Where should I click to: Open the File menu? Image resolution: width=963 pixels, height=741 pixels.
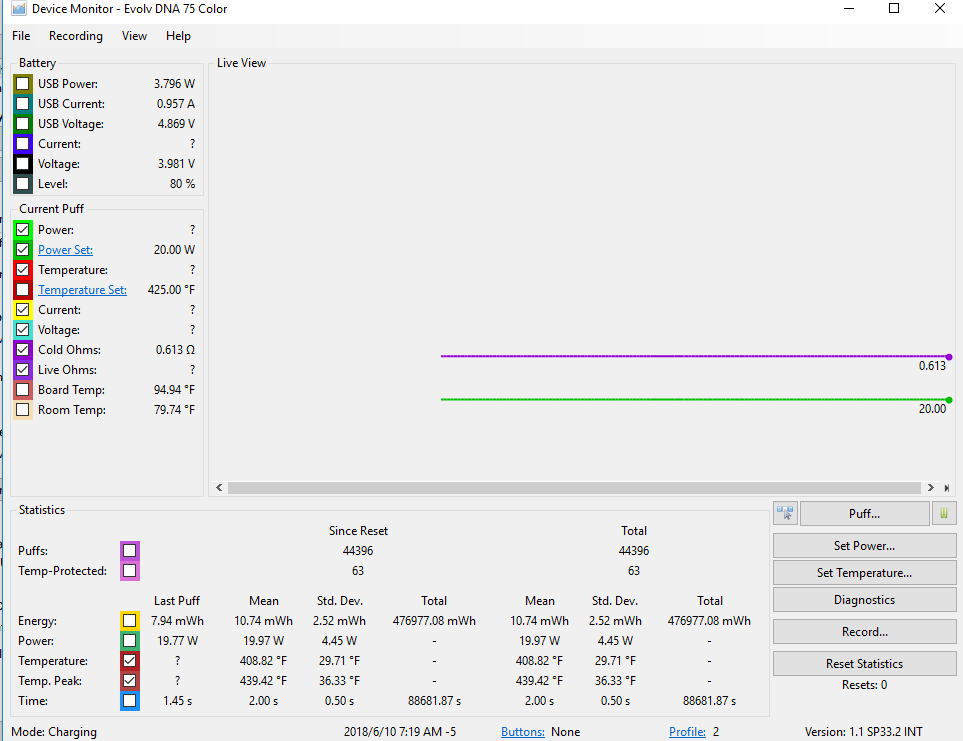(x=21, y=36)
